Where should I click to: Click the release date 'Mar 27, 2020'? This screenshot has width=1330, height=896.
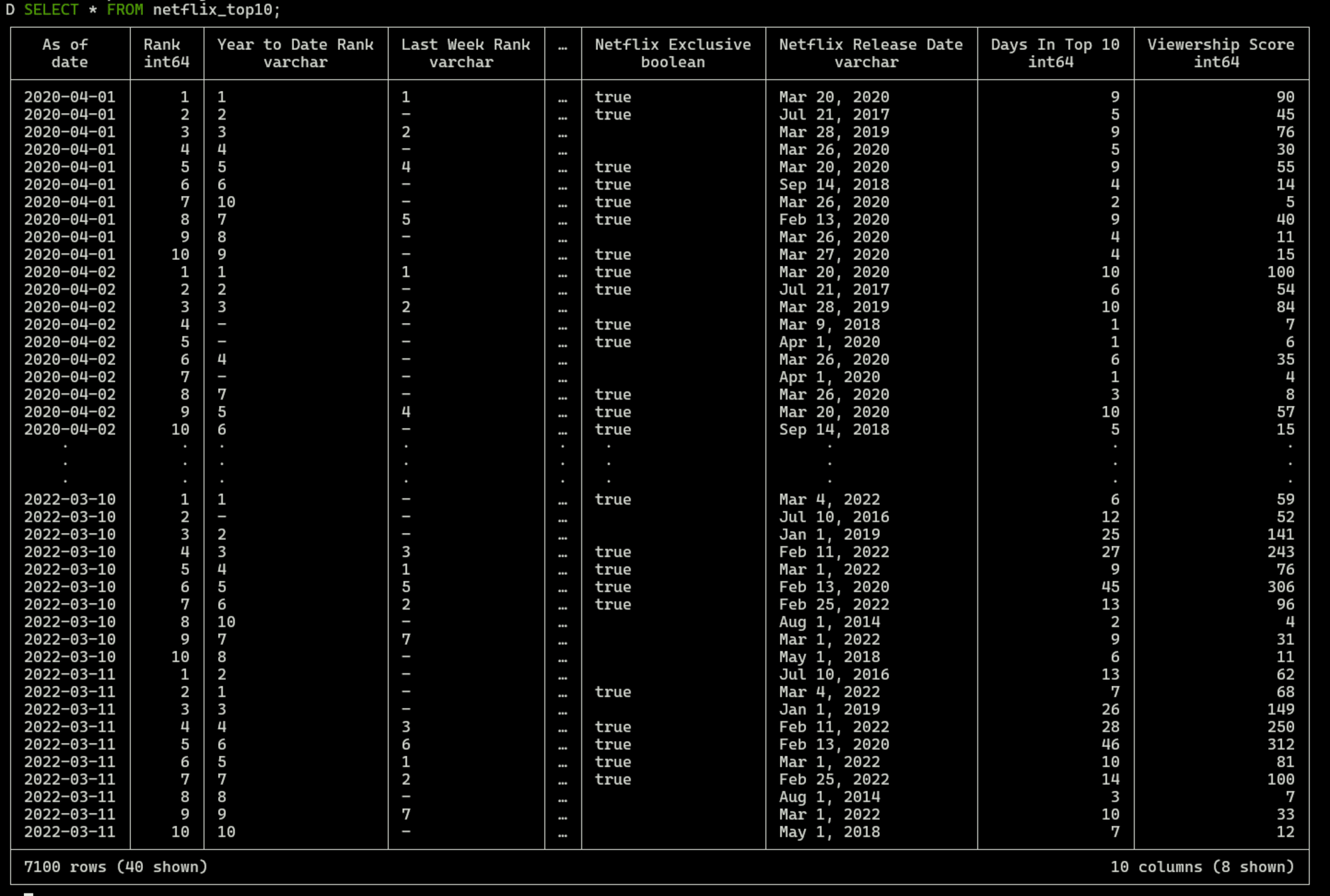pyautogui.click(x=834, y=255)
